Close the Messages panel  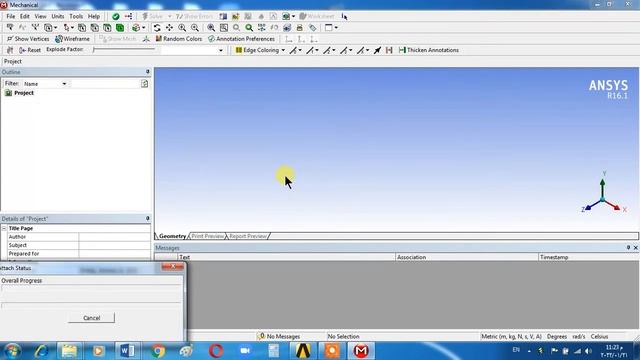click(x=636, y=248)
